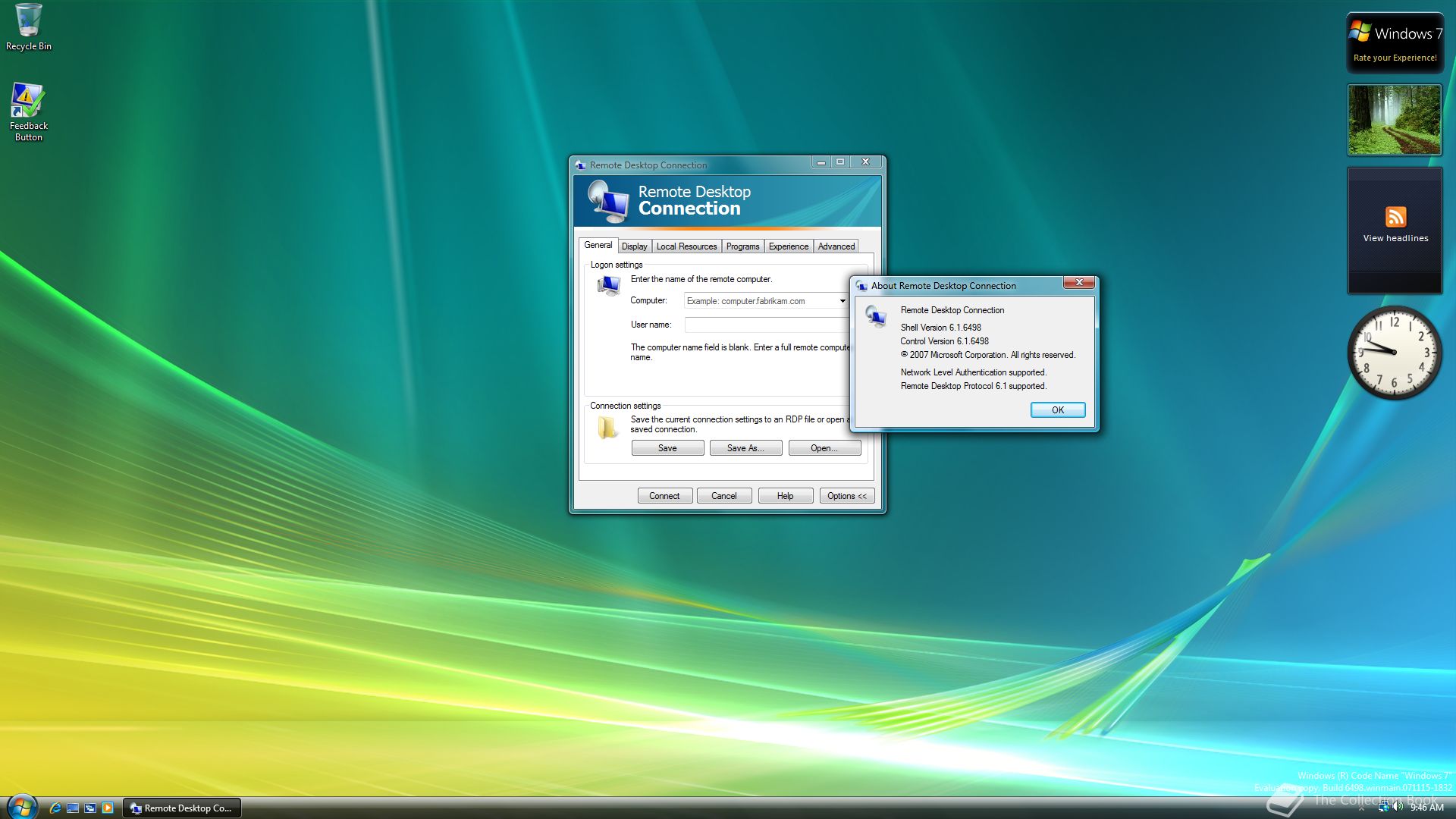This screenshot has height=819, width=1456.
Task: Click Switch Between Windows quick launch icon
Action: click(x=90, y=808)
